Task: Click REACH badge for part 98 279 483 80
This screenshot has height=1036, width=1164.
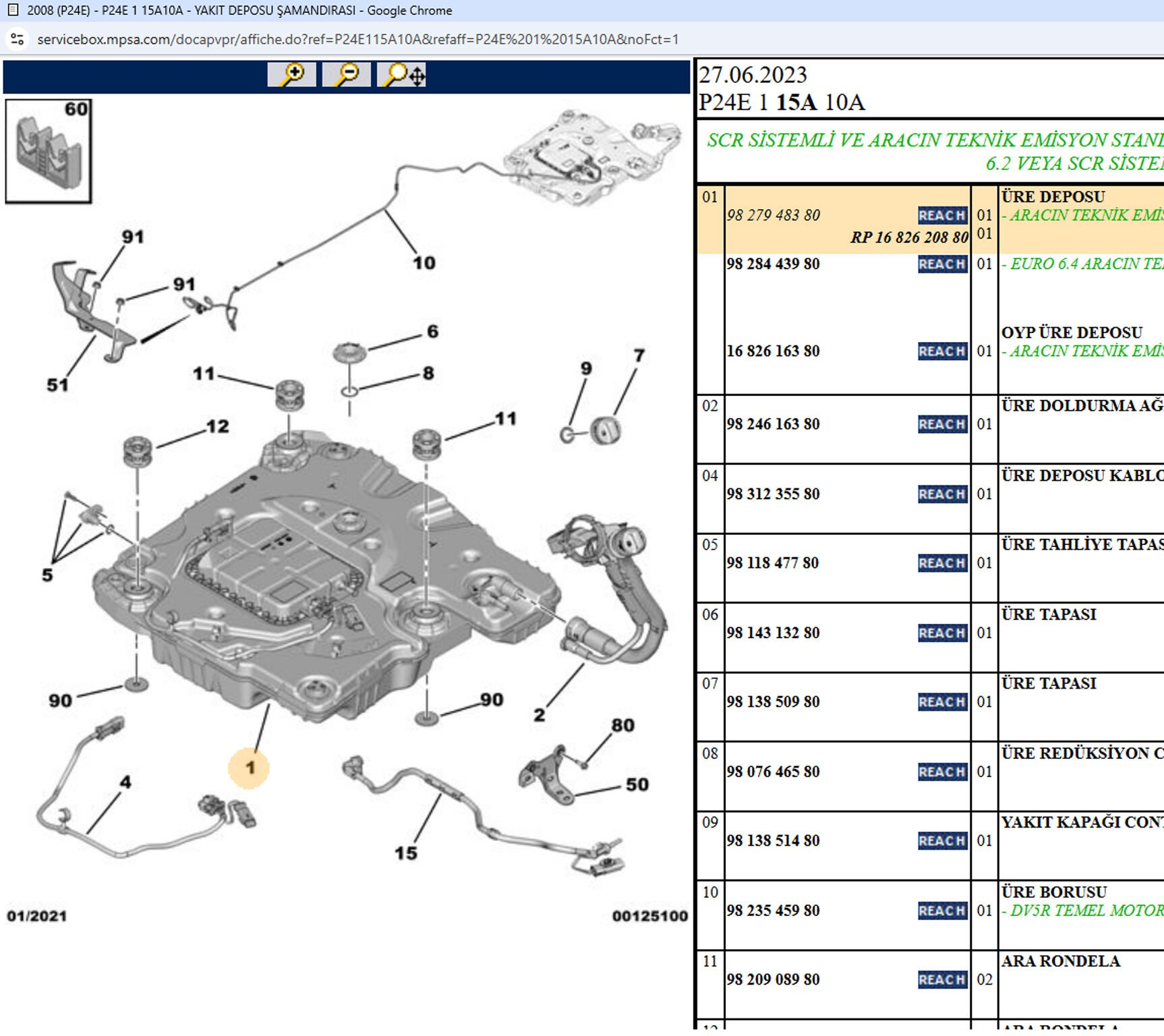Action: 942,215
